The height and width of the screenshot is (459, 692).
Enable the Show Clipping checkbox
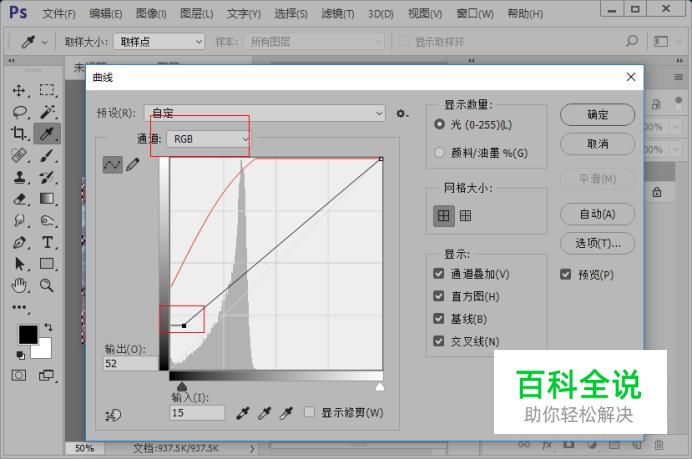309,412
